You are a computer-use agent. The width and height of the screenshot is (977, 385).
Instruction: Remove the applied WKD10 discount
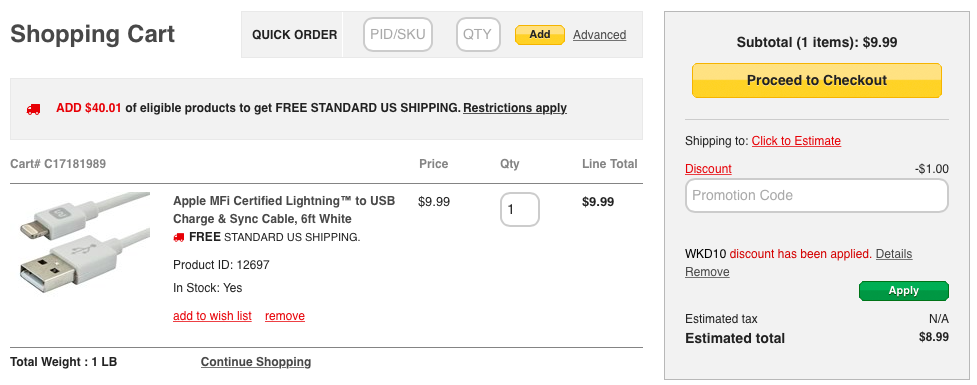[x=707, y=272]
